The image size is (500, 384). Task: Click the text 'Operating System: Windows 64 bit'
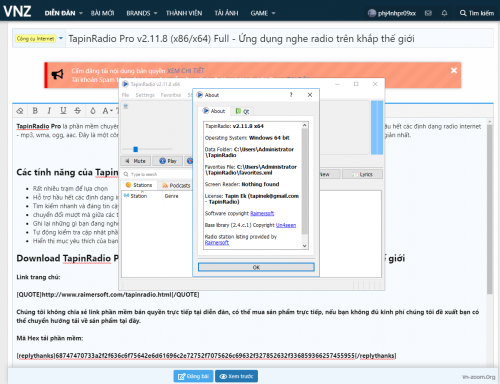click(x=247, y=138)
